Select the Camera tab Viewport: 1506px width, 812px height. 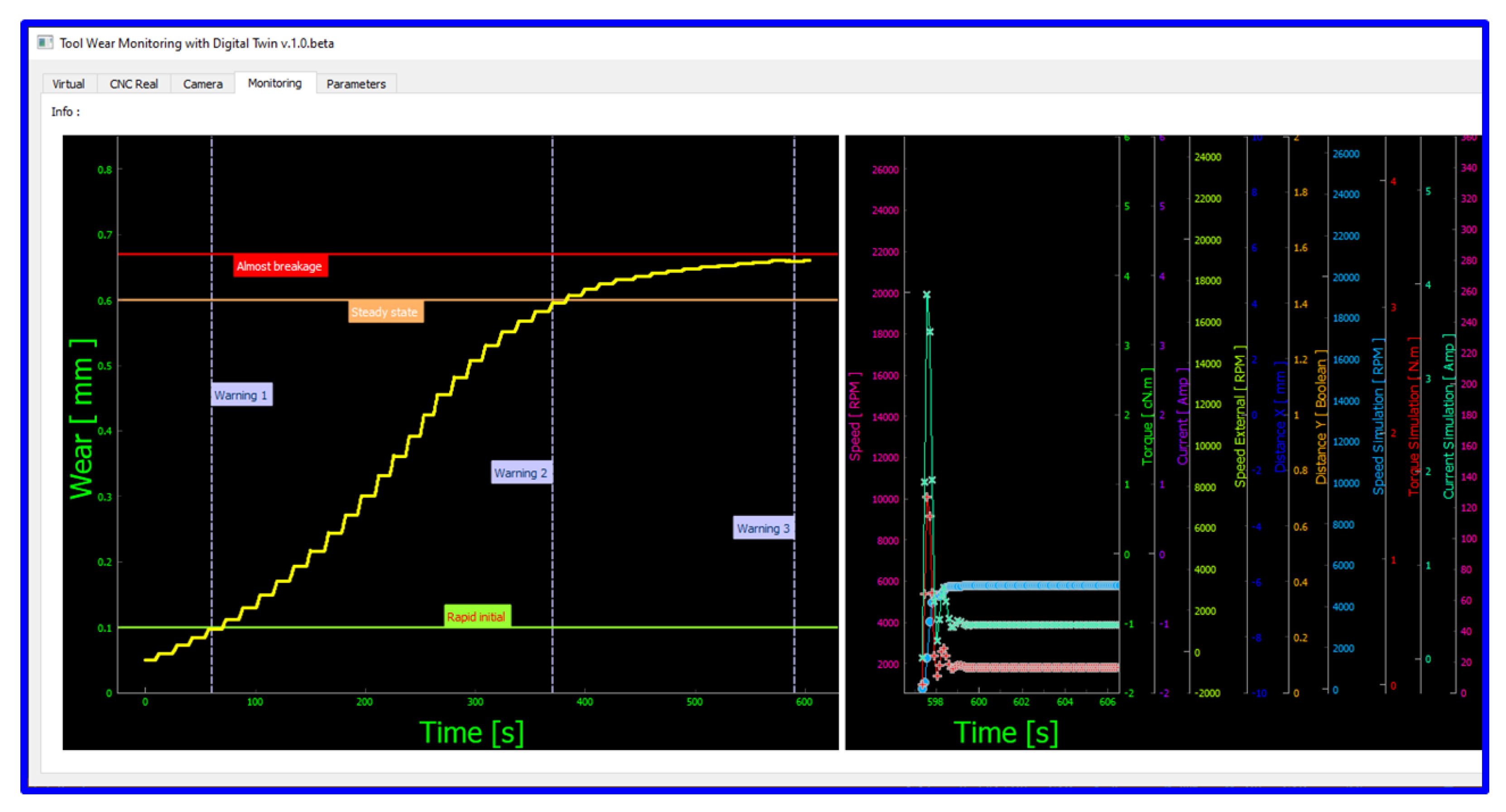pyautogui.click(x=202, y=84)
